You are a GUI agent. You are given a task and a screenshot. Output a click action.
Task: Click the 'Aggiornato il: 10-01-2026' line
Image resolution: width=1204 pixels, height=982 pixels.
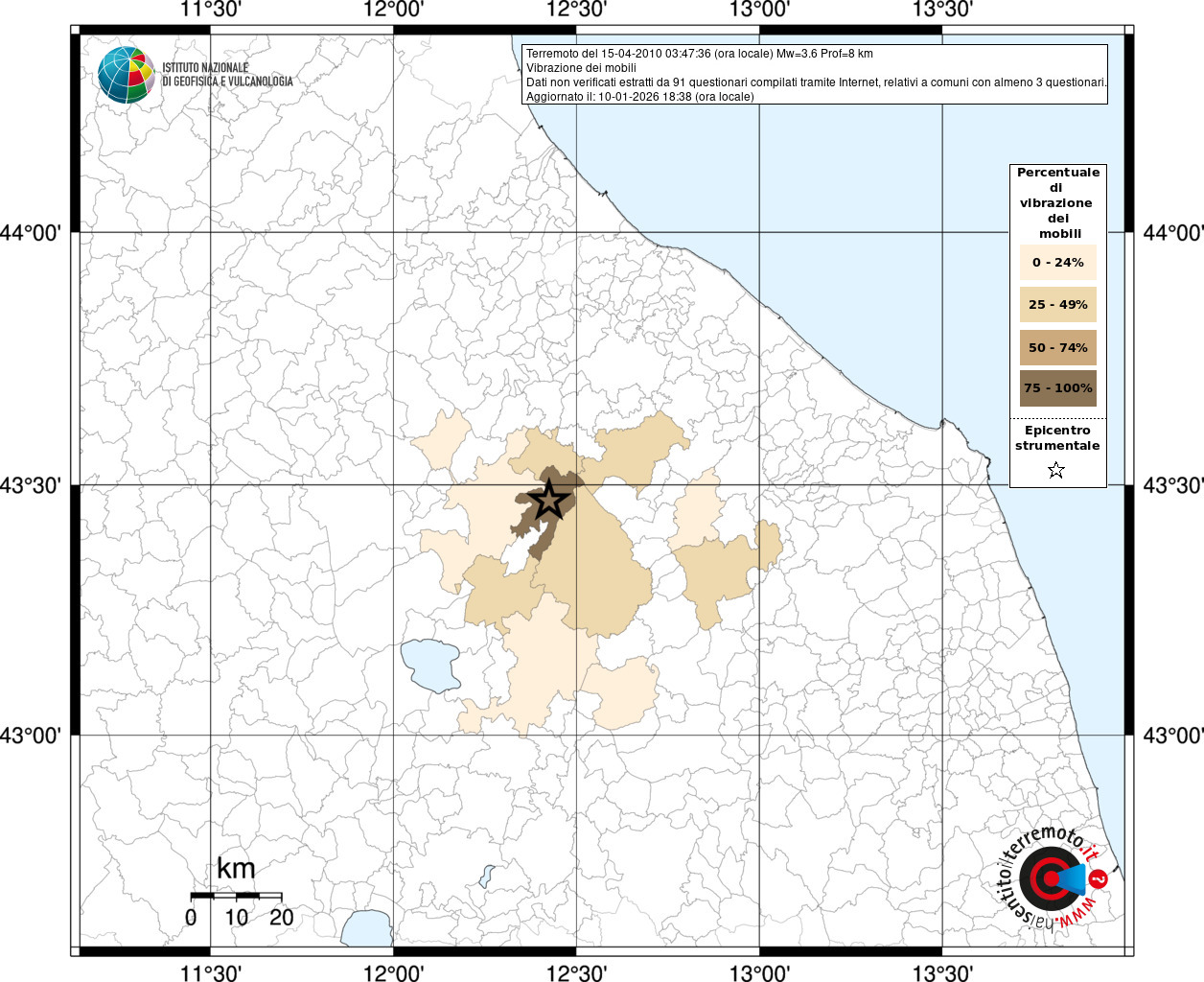point(639,97)
